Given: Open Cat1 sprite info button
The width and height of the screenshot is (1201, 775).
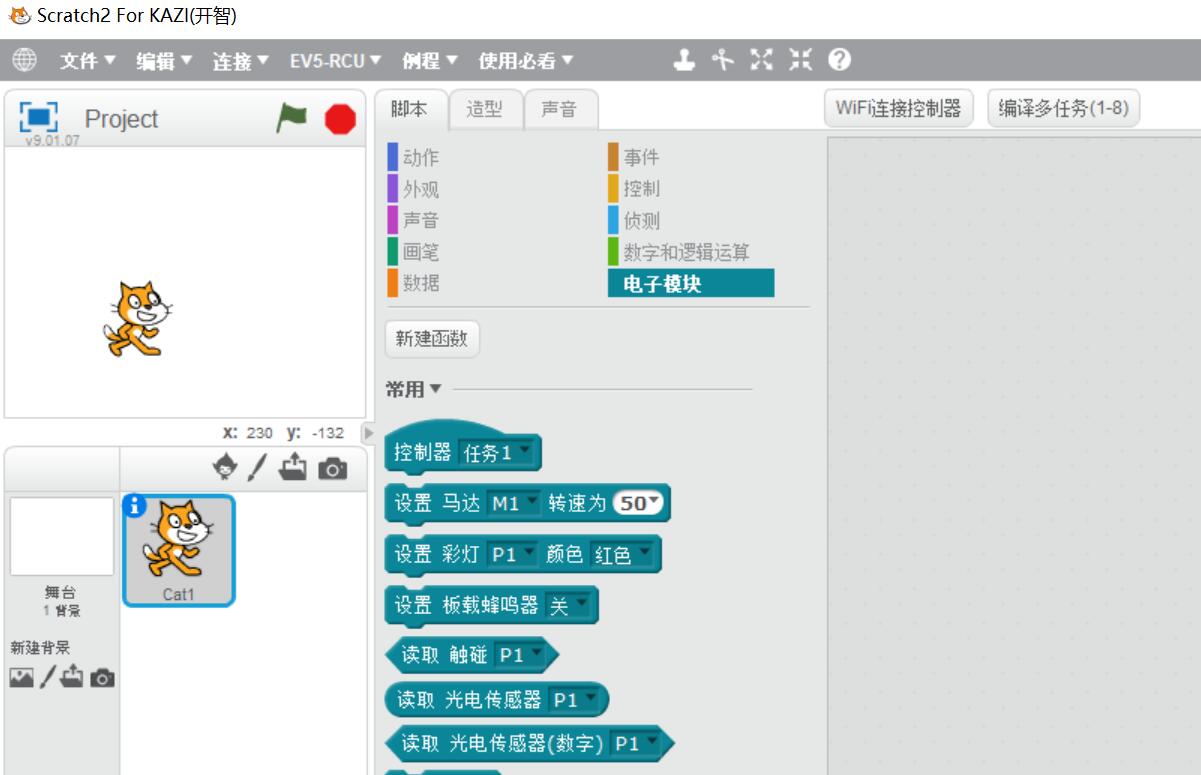Looking at the screenshot, I should point(134,507).
